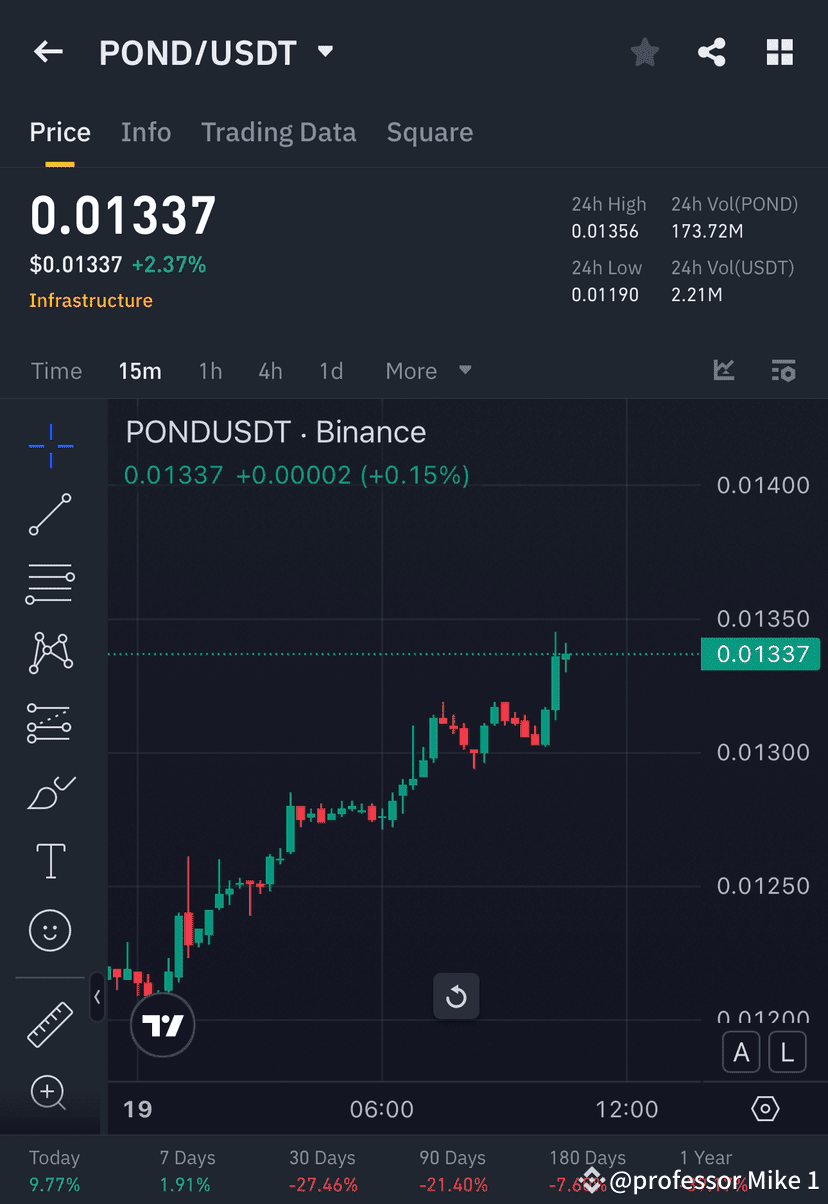This screenshot has height=1204, width=828.
Task: Collapse the drawing toolbar with the chevron
Action: point(97,997)
